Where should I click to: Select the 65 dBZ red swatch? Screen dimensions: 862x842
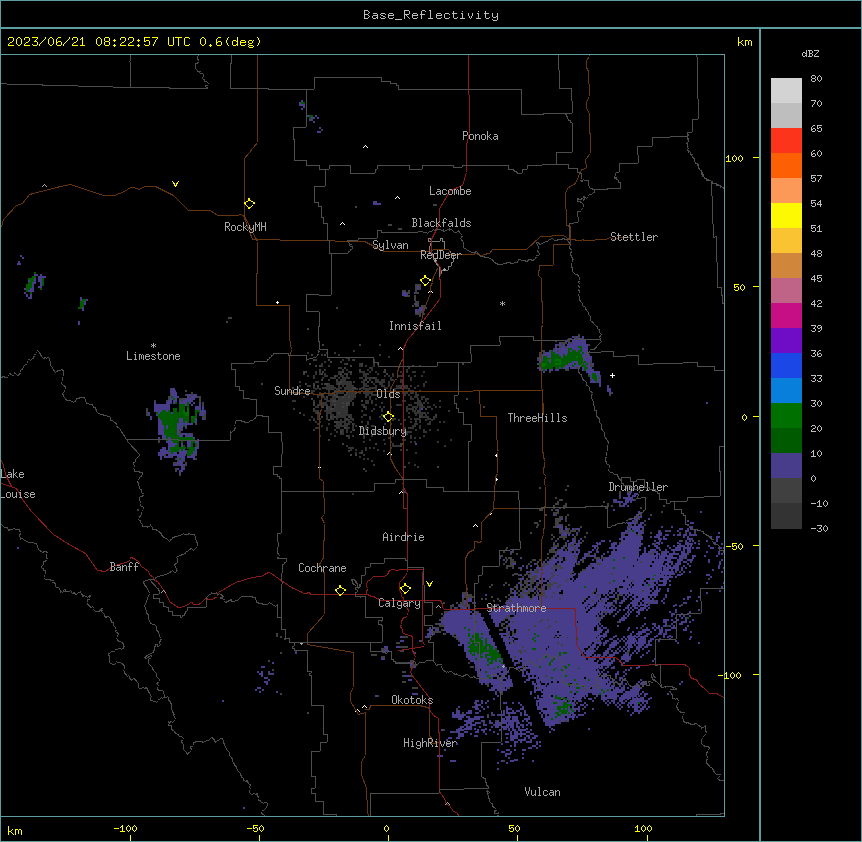(x=786, y=140)
